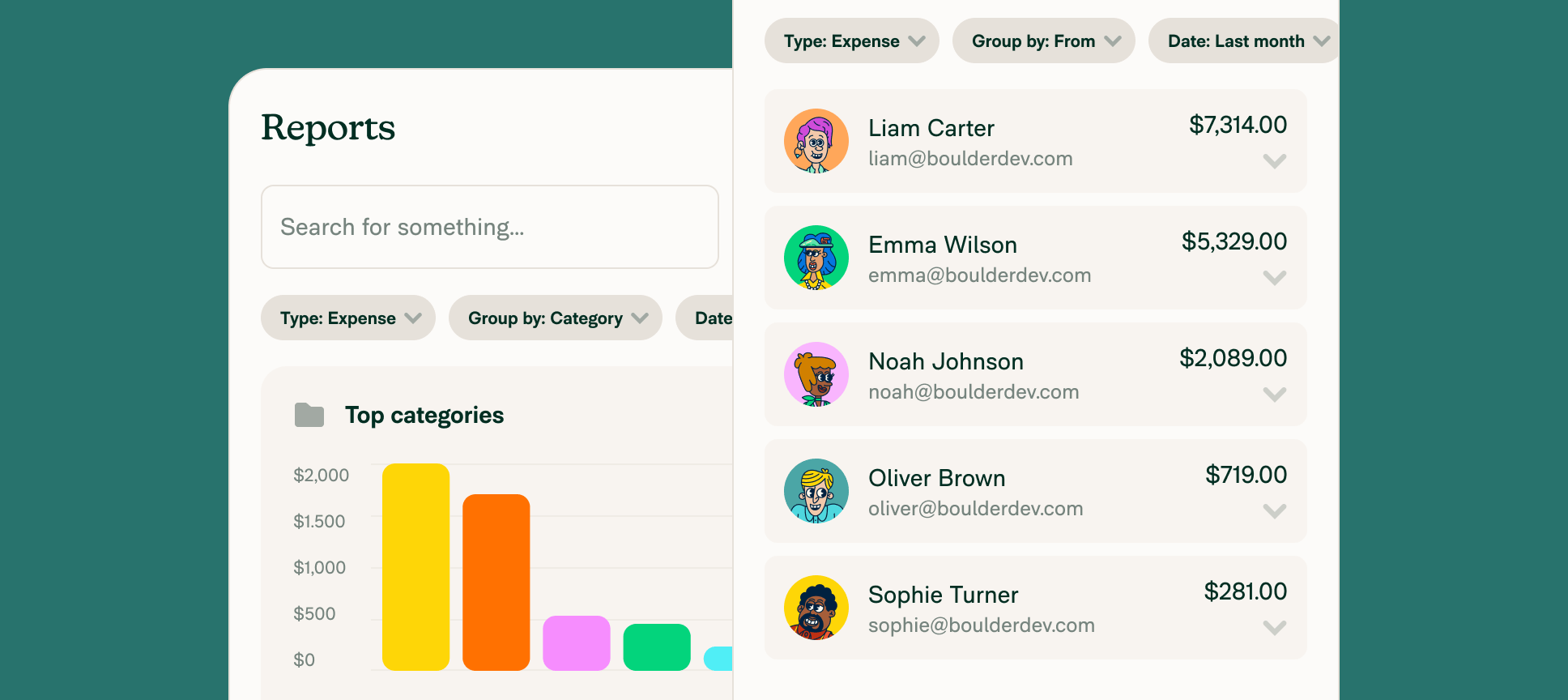The height and width of the screenshot is (700, 1568).
Task: Click the $1.500 axis label
Action: coord(319,522)
